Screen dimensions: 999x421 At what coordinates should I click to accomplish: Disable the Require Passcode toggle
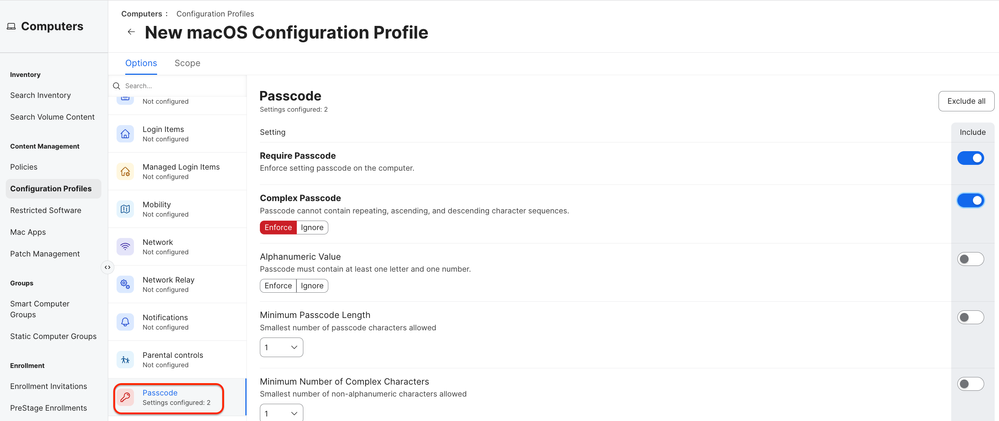coord(970,158)
